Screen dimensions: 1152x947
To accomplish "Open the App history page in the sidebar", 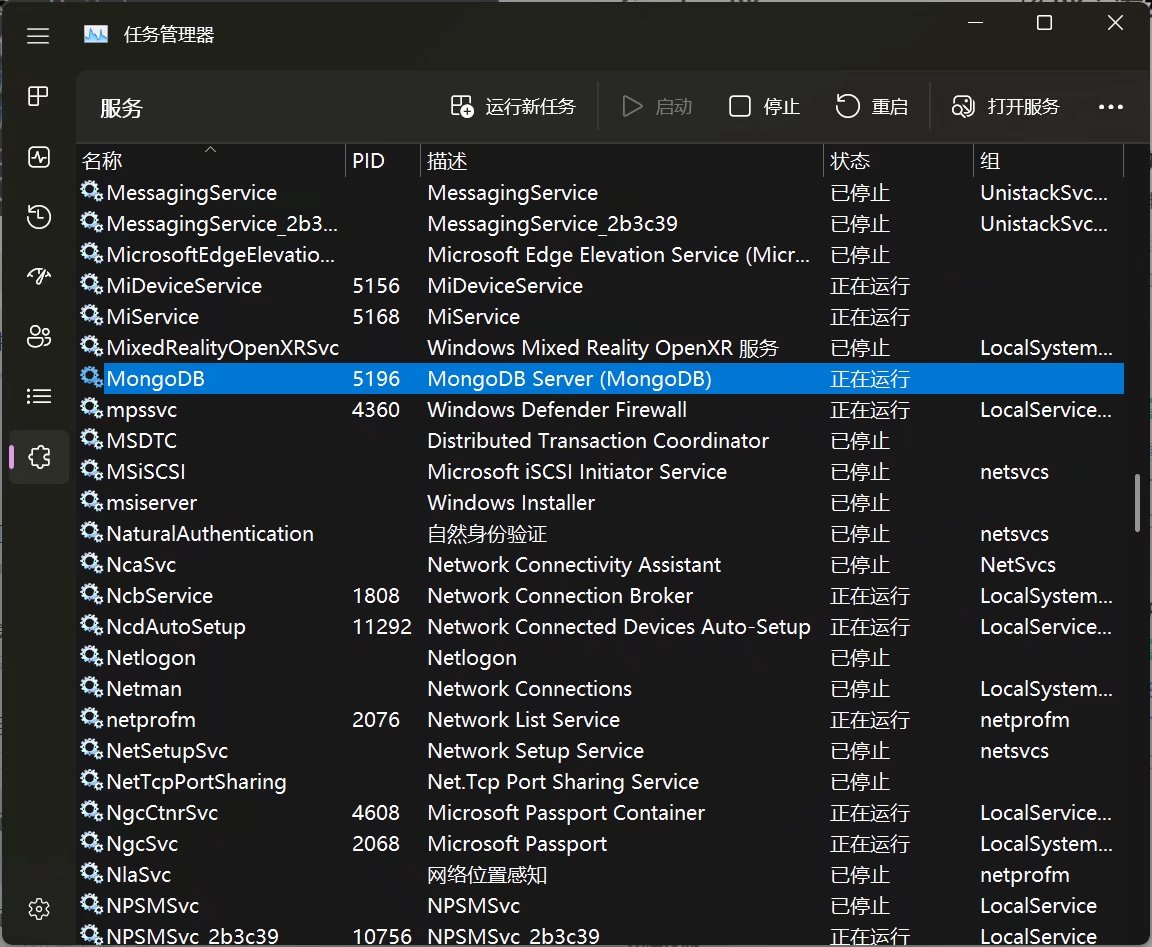I will pyautogui.click(x=38, y=217).
